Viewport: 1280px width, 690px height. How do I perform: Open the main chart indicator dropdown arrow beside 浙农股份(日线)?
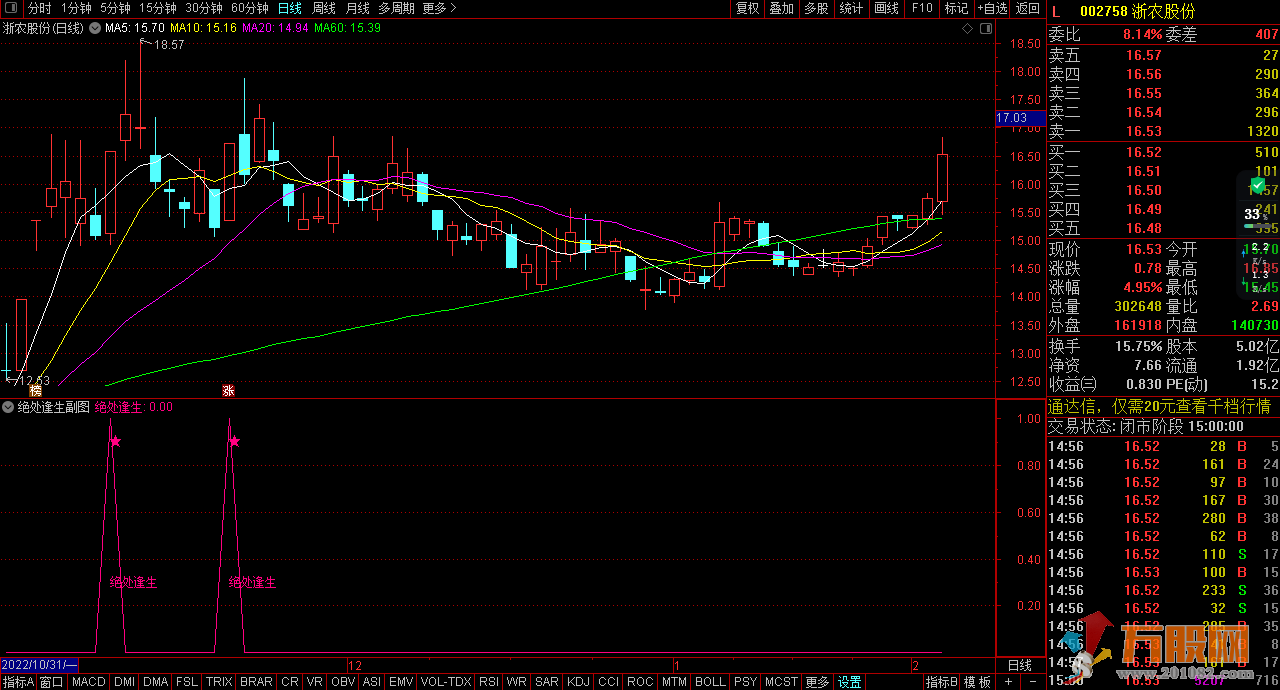point(95,28)
